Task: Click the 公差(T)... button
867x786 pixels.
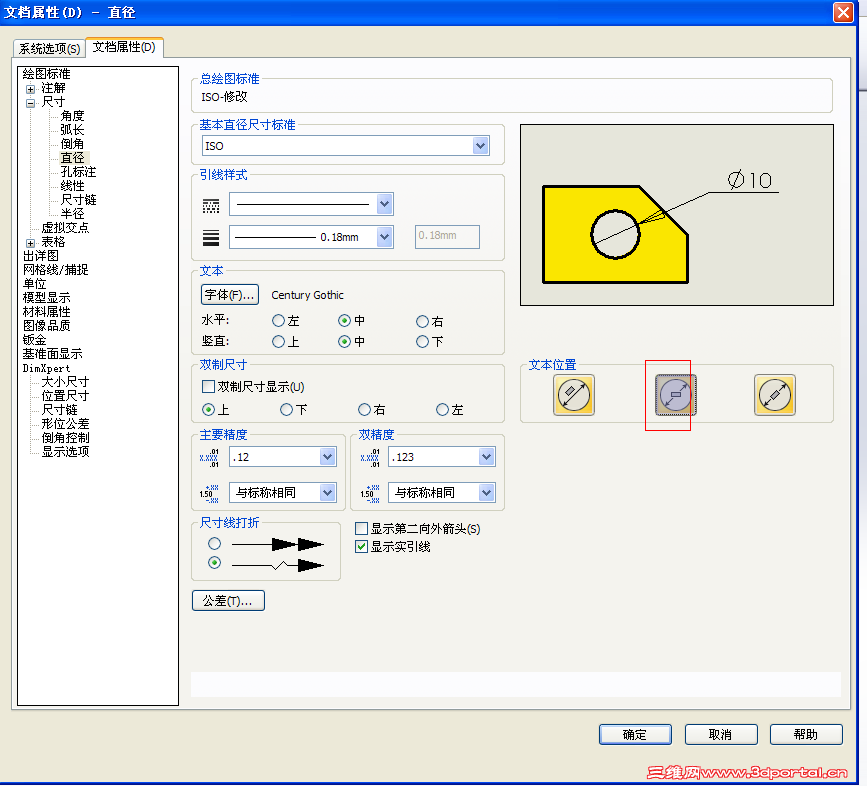Action: click(x=228, y=600)
